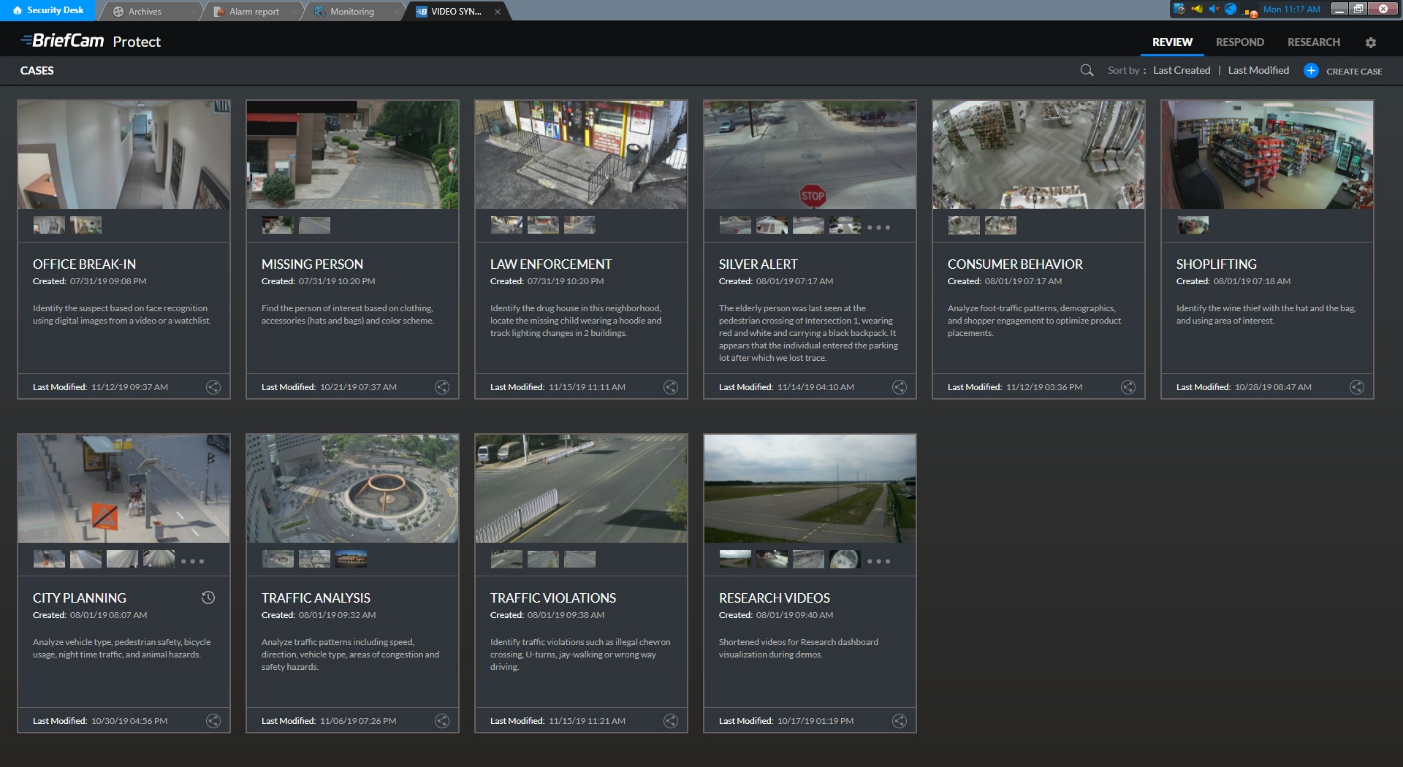Open the Monitoring tab
Screen dimensions: 1403x767
350,11
